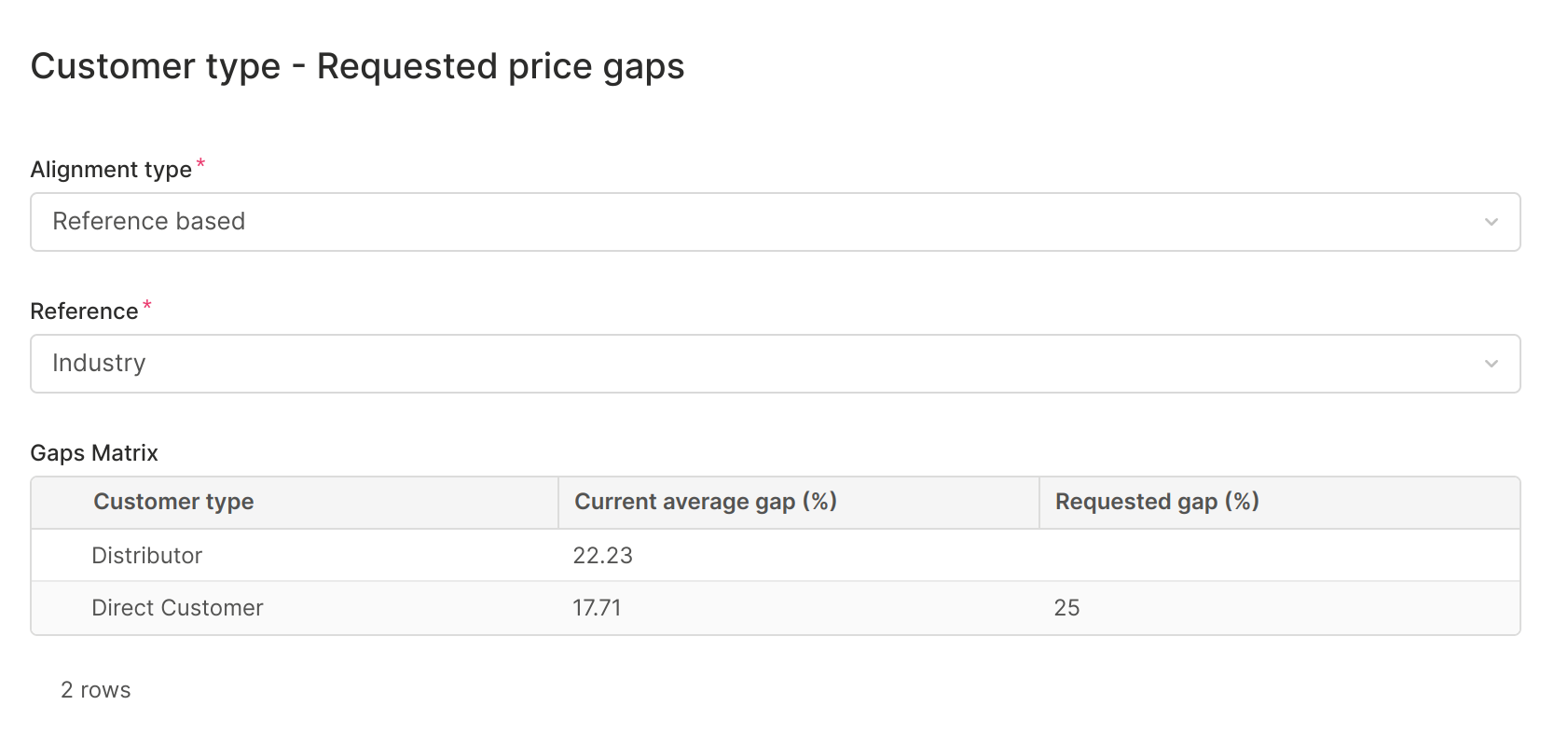
Task: Click the 17.71 current average gap value
Action: point(597,608)
